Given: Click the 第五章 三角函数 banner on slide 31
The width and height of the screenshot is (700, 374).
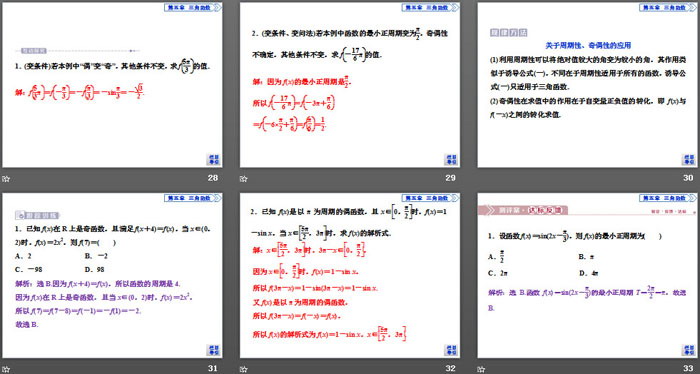Looking at the screenshot, I should [x=192, y=198].
